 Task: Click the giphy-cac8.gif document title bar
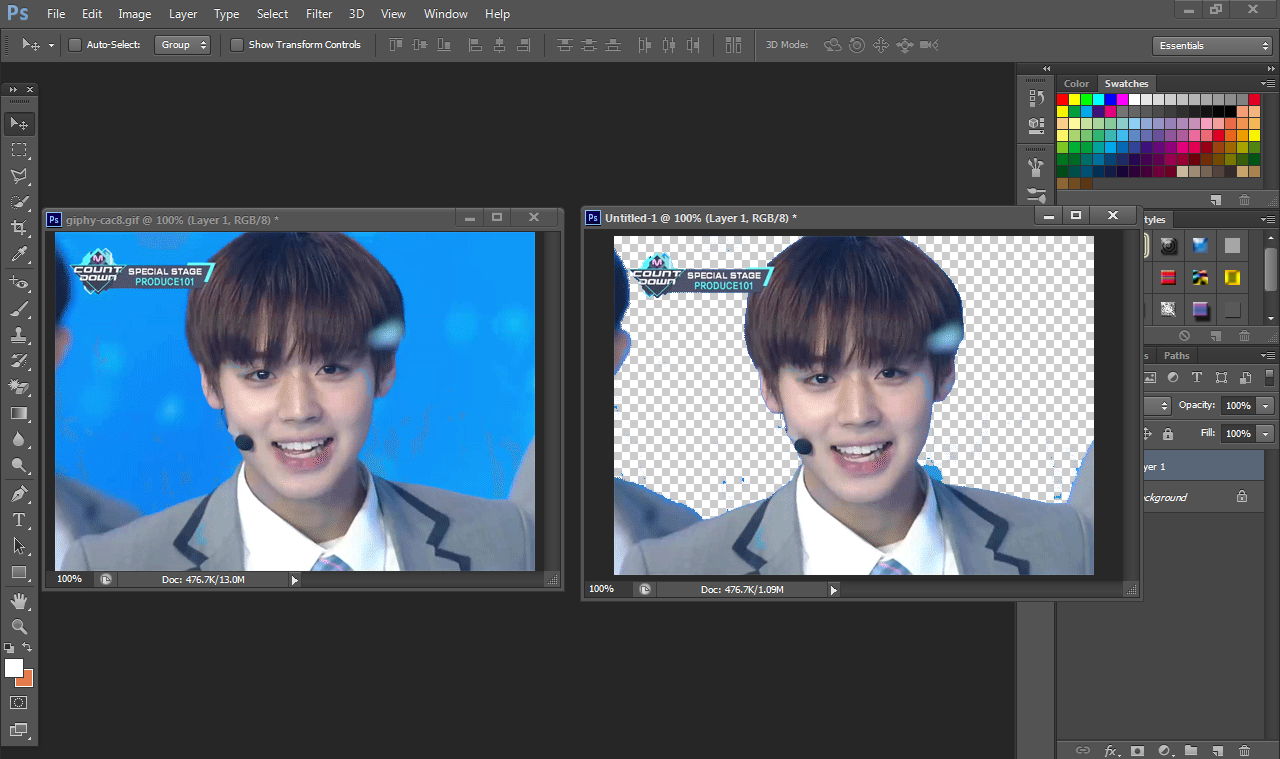coord(250,219)
